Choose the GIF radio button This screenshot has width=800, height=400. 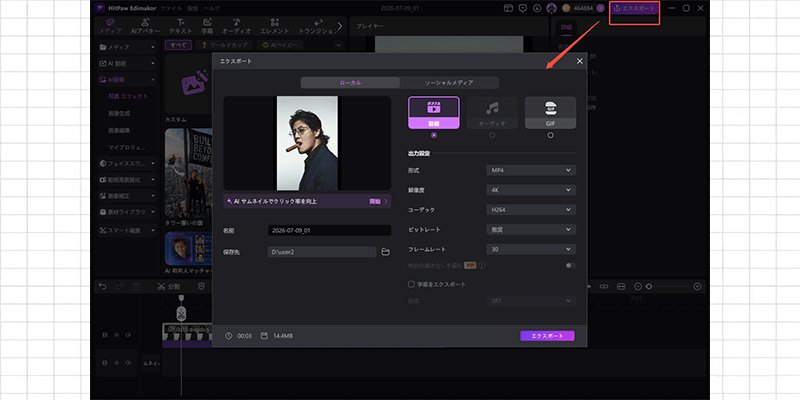pos(551,135)
